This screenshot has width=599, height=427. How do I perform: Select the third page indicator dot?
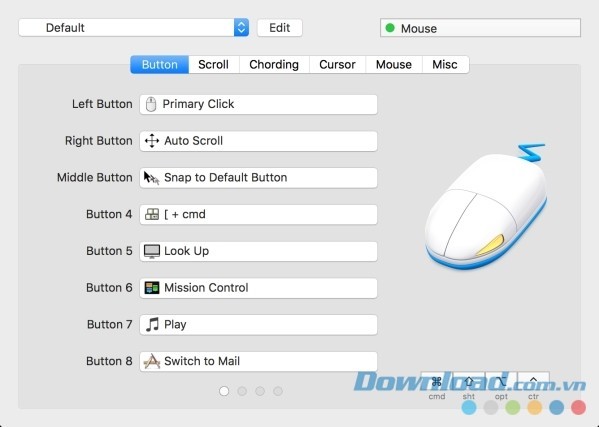coord(260,391)
